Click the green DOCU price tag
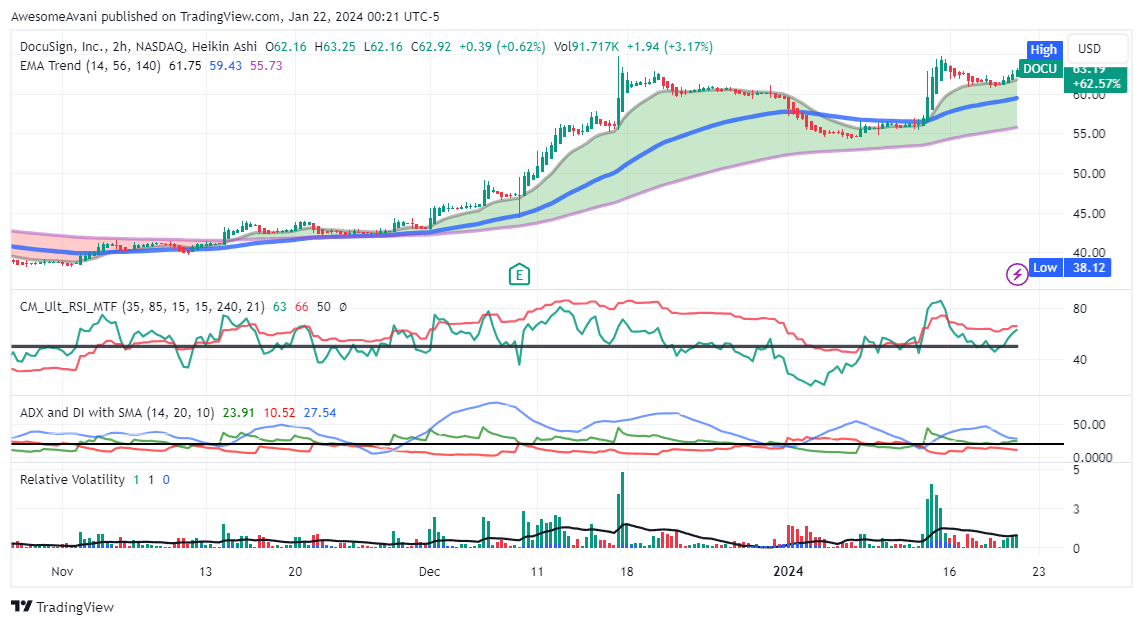 [1039, 69]
